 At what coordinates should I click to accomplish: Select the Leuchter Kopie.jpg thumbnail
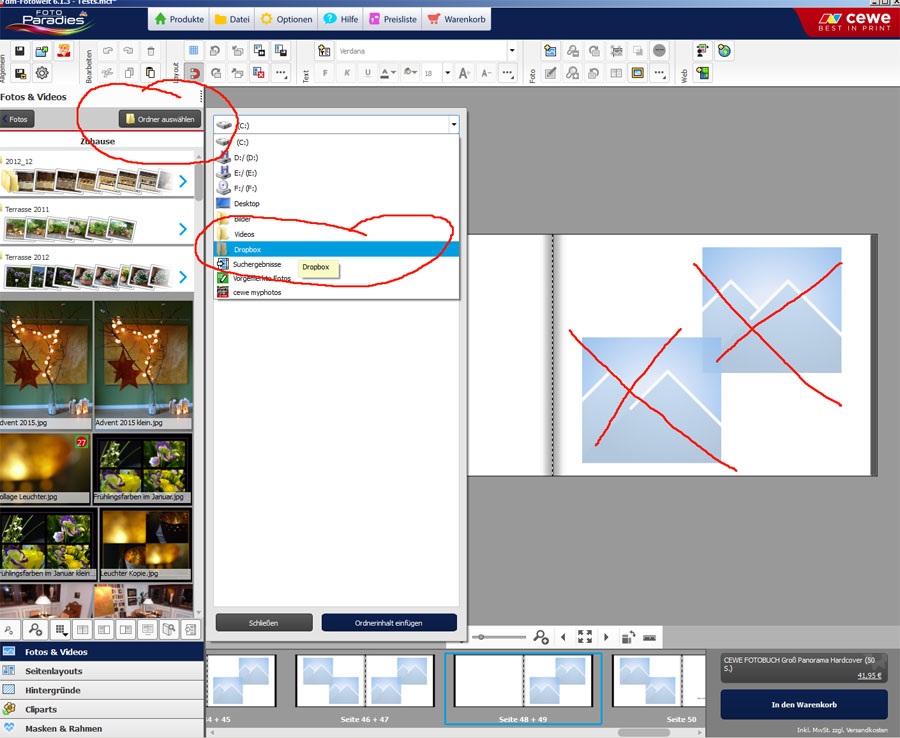[x=146, y=545]
